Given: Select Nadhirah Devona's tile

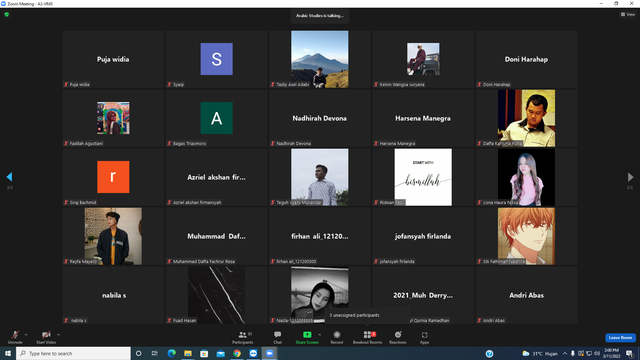Looking at the screenshot, I should click(x=320, y=118).
